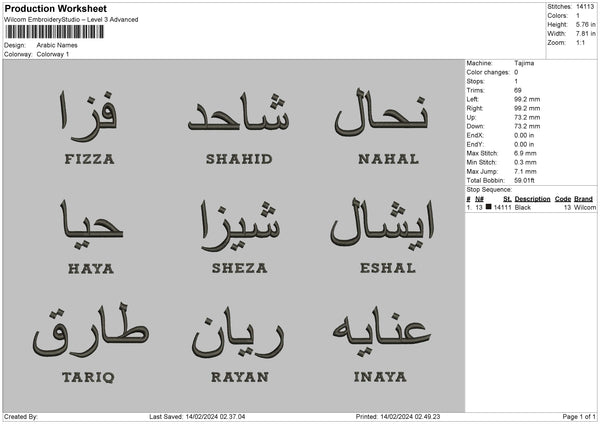Click the Colors value 1

[578, 16]
